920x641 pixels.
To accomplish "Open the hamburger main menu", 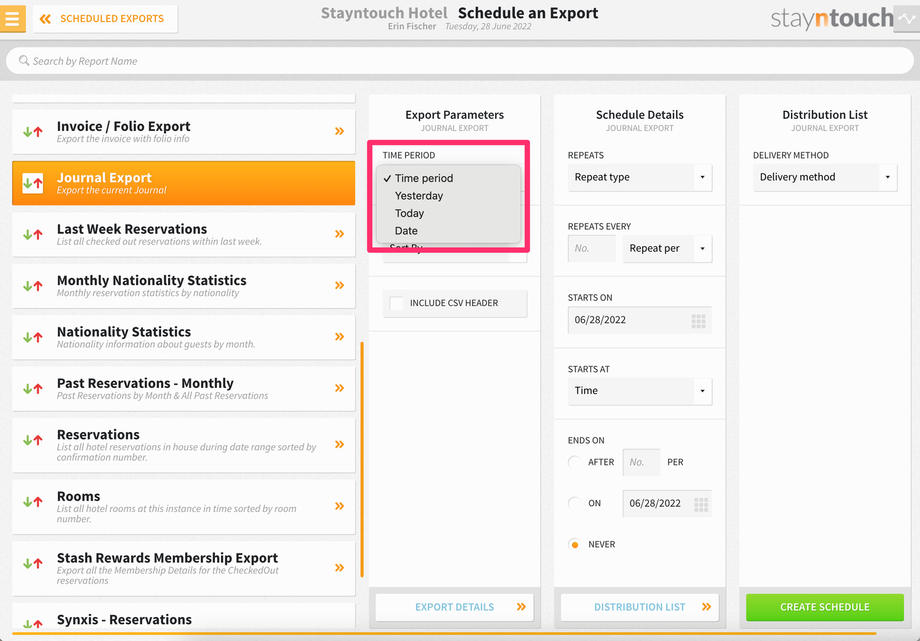I will [12, 18].
